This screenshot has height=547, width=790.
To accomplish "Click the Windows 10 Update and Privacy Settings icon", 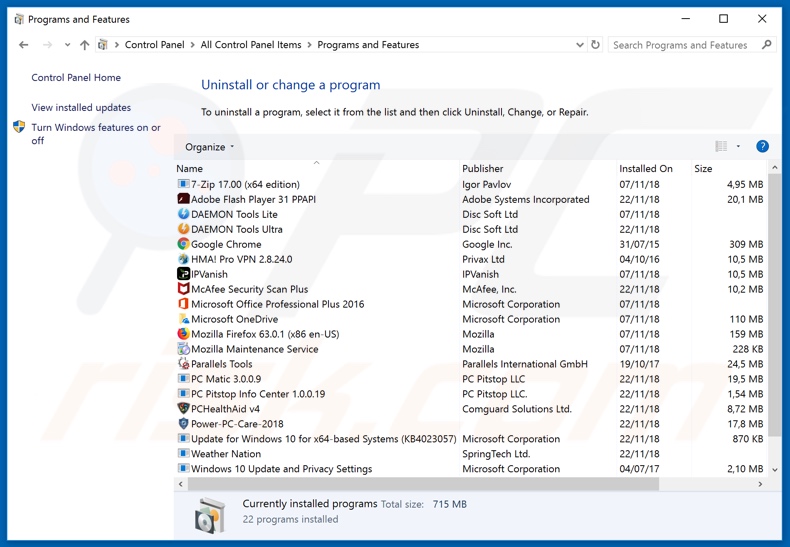I will click(183, 468).
